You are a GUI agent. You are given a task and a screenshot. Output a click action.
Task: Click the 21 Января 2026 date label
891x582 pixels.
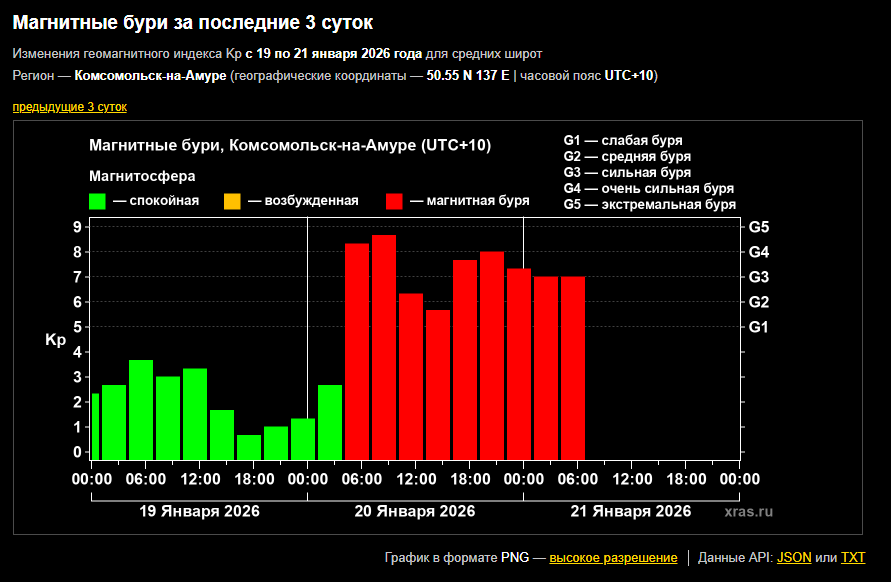tap(631, 511)
